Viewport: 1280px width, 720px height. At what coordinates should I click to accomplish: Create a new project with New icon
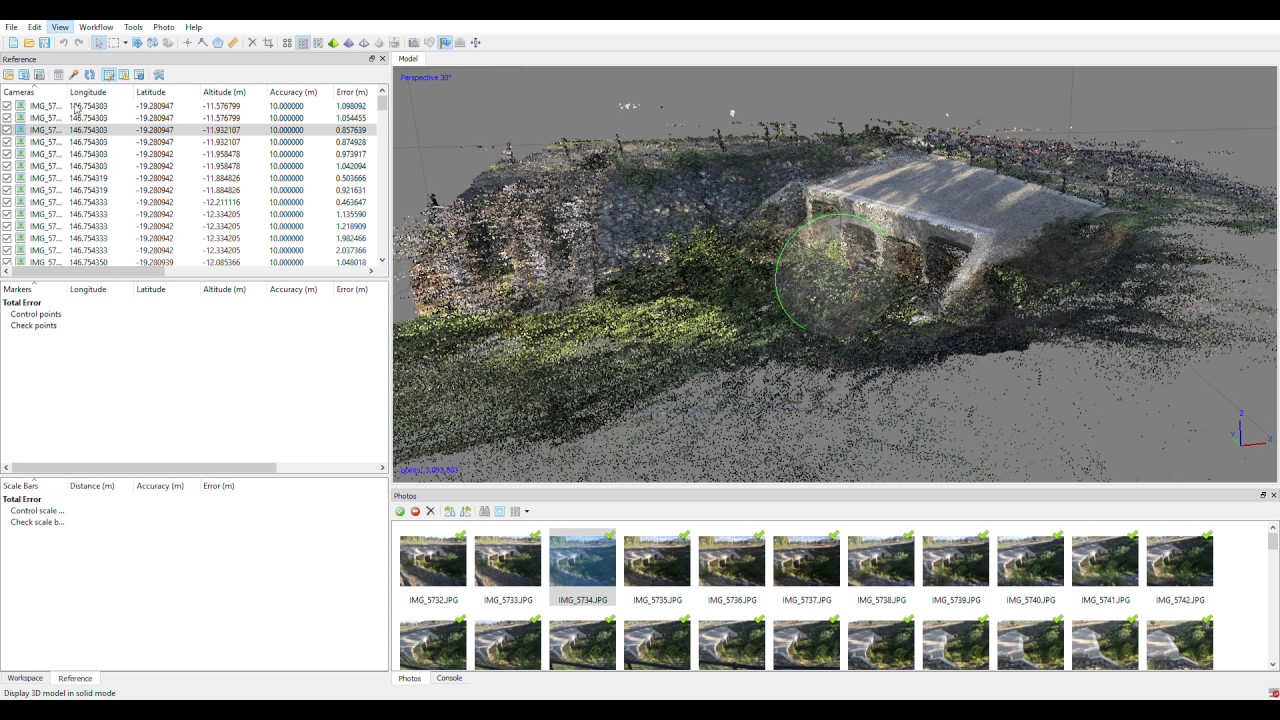pos(13,43)
